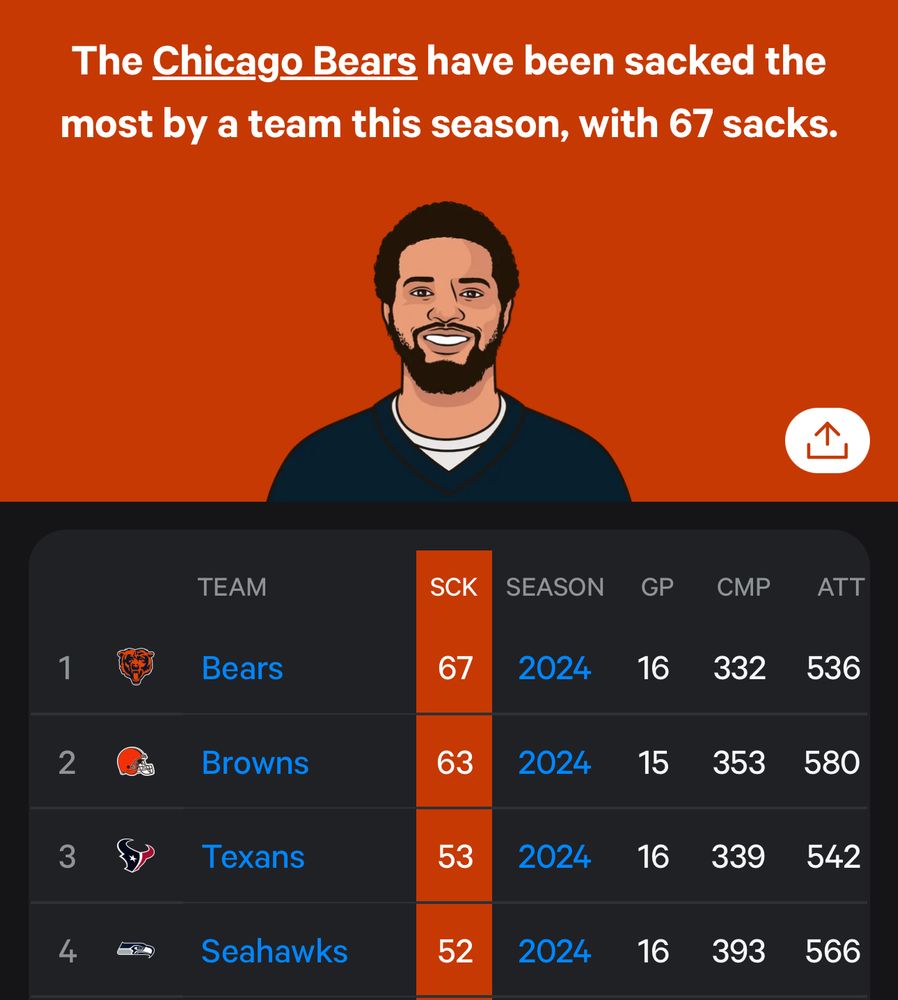Viewport: 898px width, 1000px height.
Task: Click the share/export icon
Action: pos(828,439)
